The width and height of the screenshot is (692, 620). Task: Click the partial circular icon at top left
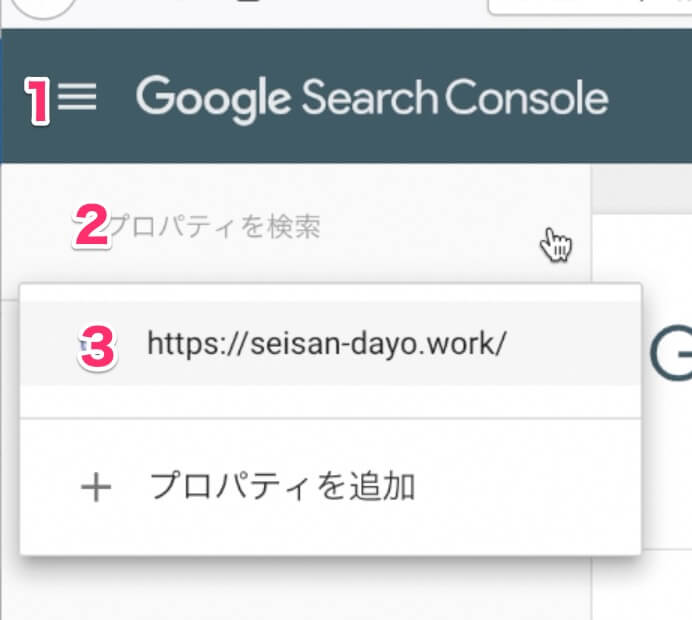(x=40, y=8)
